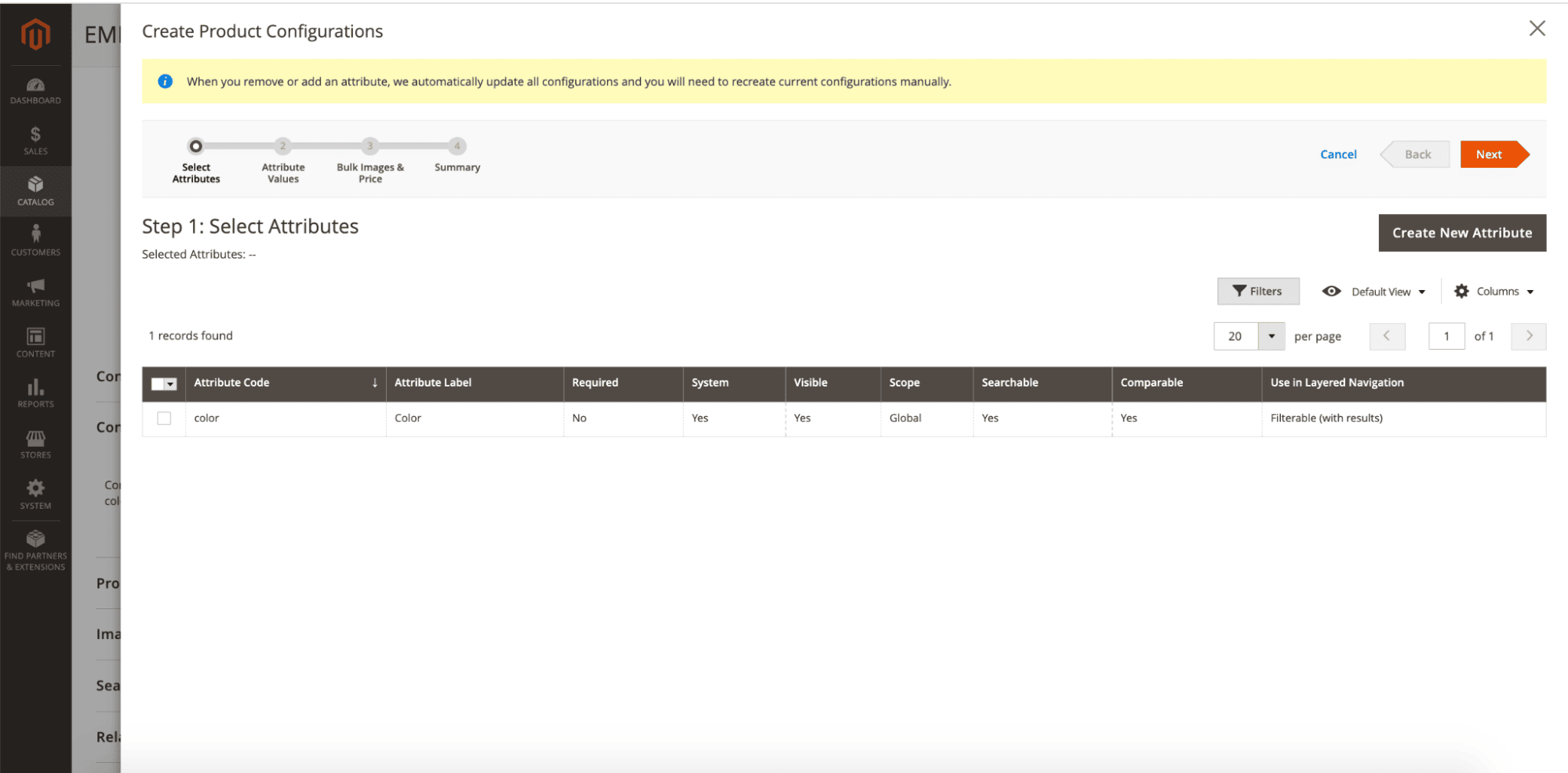Click the 'color' attribute code cell
Viewport: 1568px width, 773px height.
[286, 419]
